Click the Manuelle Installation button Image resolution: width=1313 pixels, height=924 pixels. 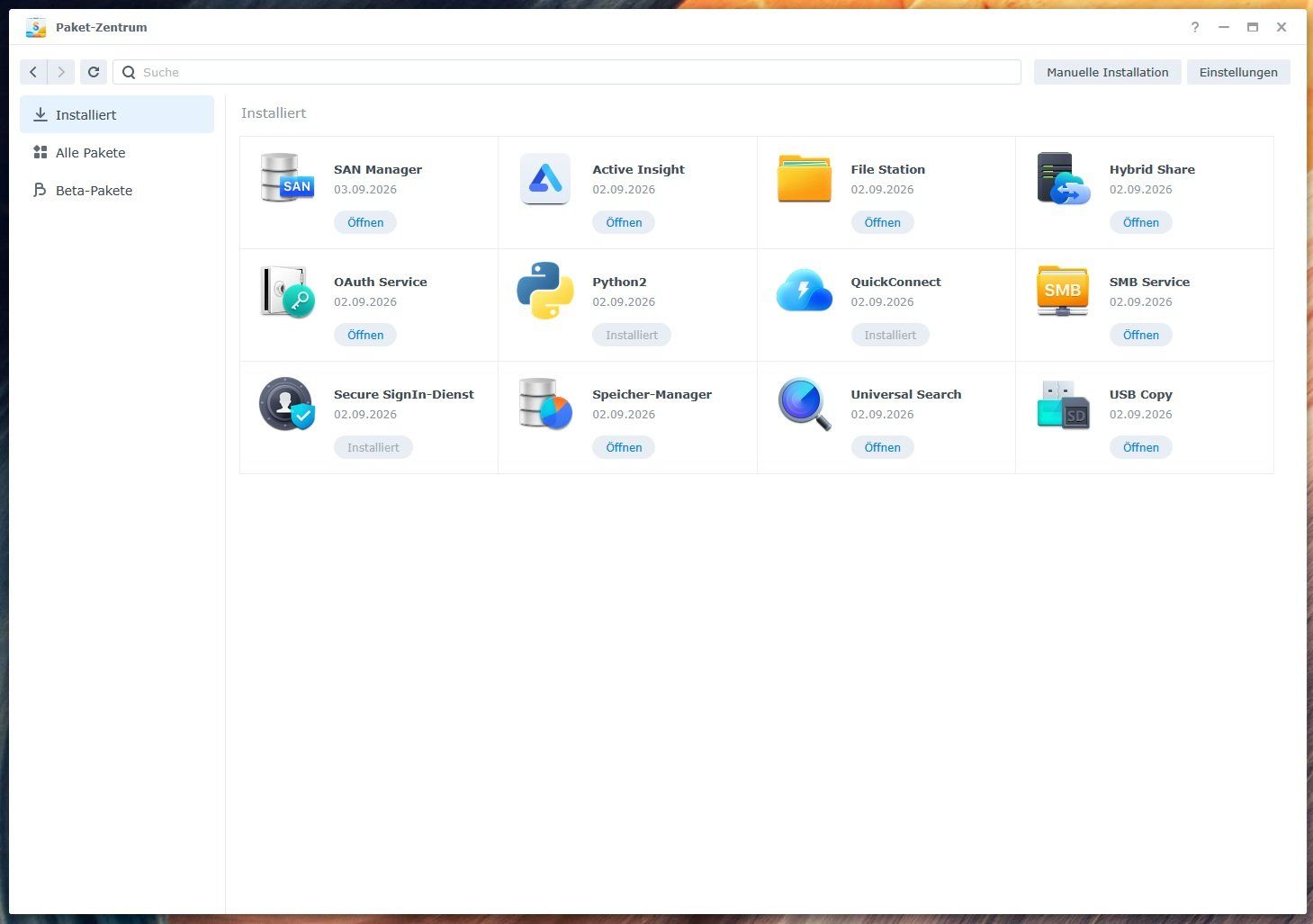(1107, 72)
